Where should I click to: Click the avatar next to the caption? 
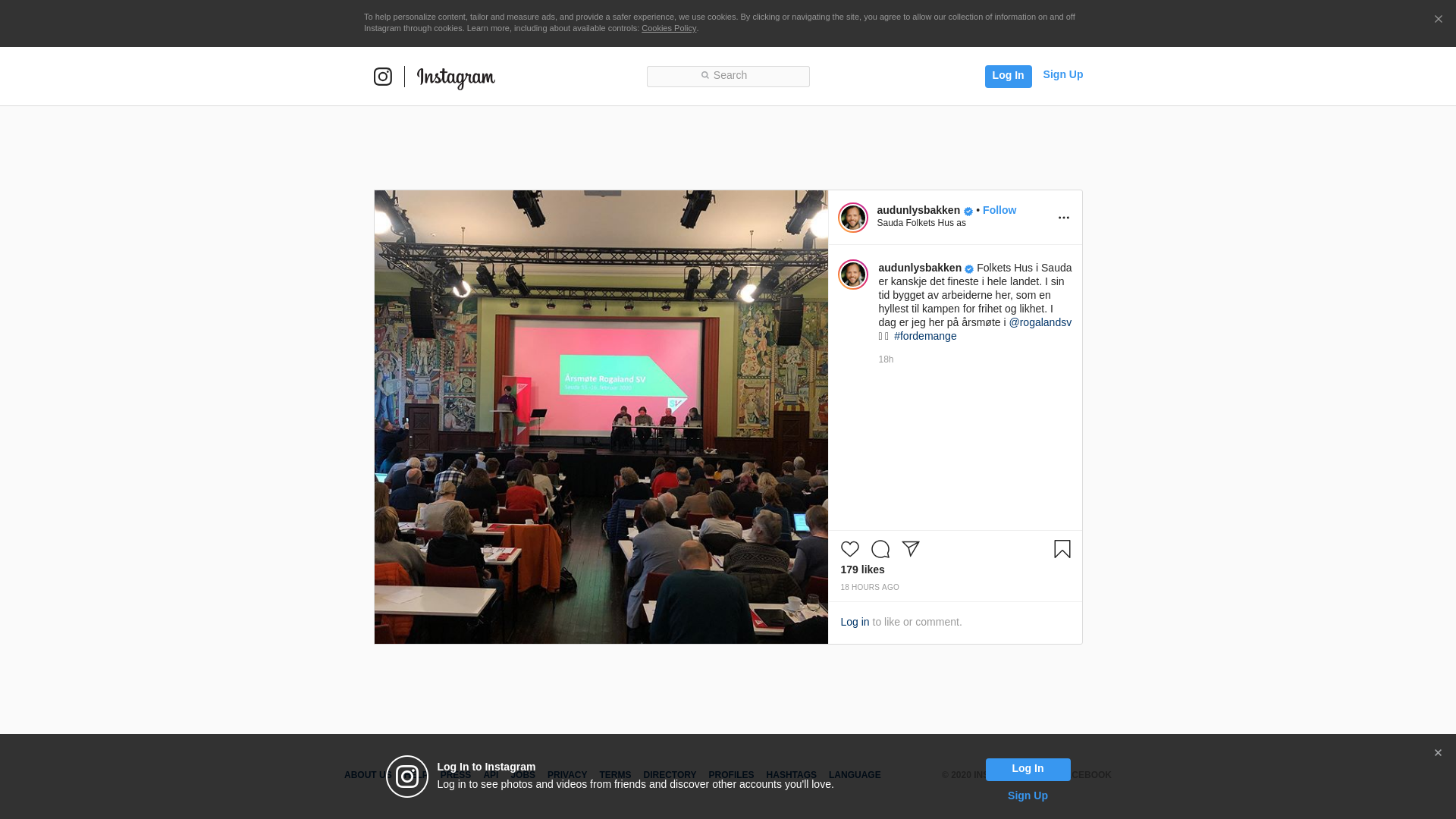[852, 275]
